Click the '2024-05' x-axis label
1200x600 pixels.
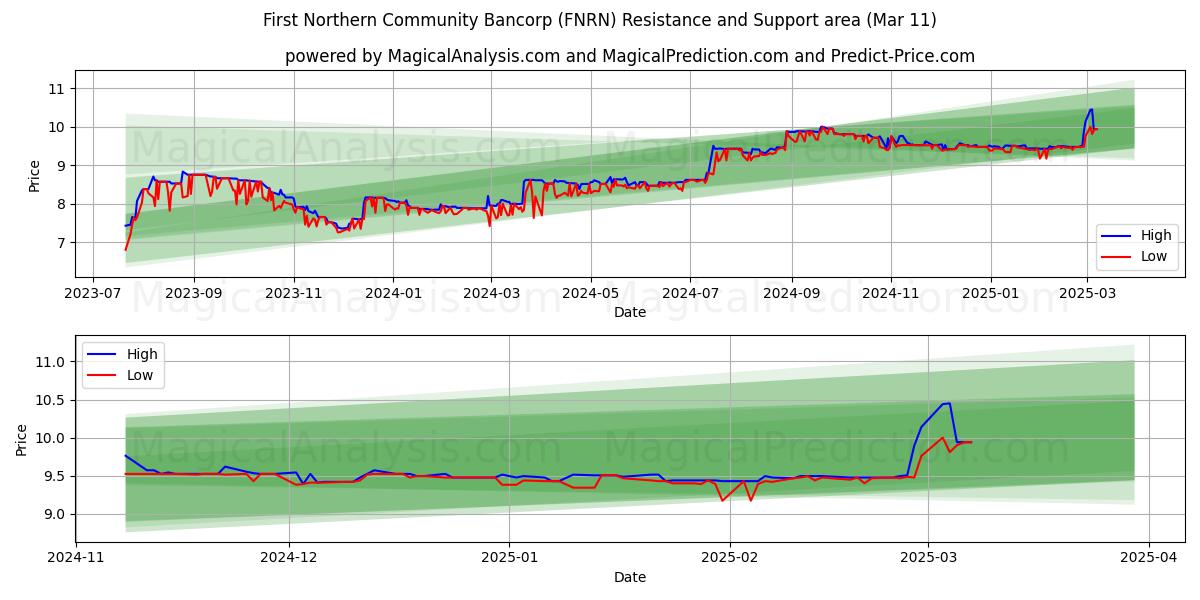point(590,294)
